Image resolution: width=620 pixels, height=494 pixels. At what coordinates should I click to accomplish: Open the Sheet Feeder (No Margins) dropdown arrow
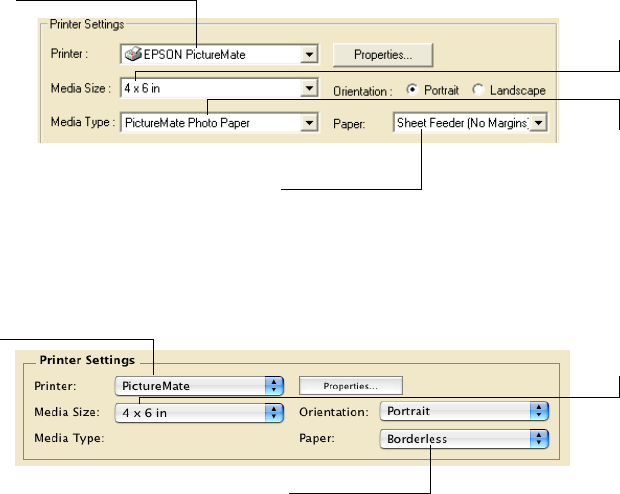pyautogui.click(x=538, y=123)
